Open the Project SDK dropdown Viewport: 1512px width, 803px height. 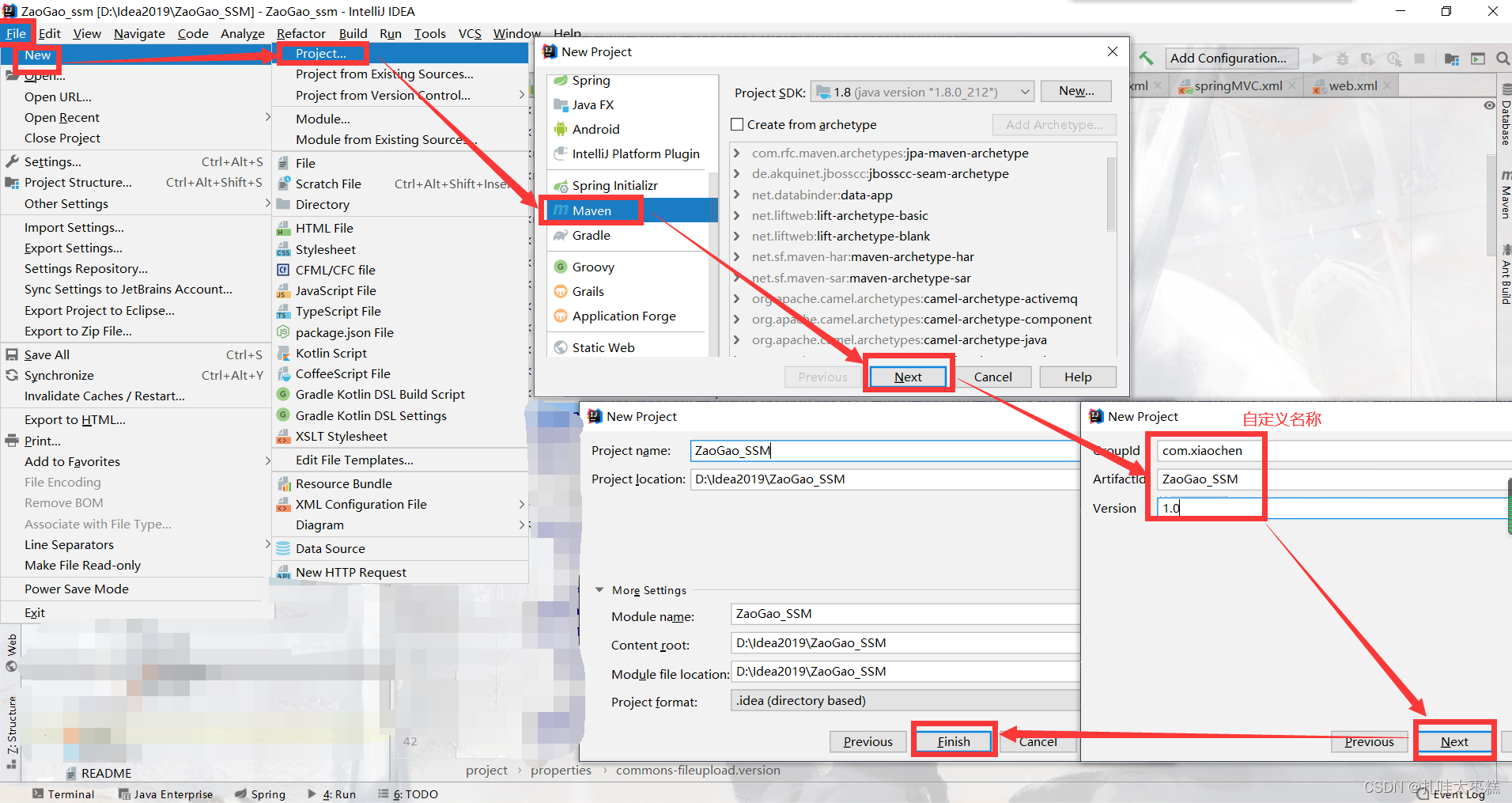point(923,92)
